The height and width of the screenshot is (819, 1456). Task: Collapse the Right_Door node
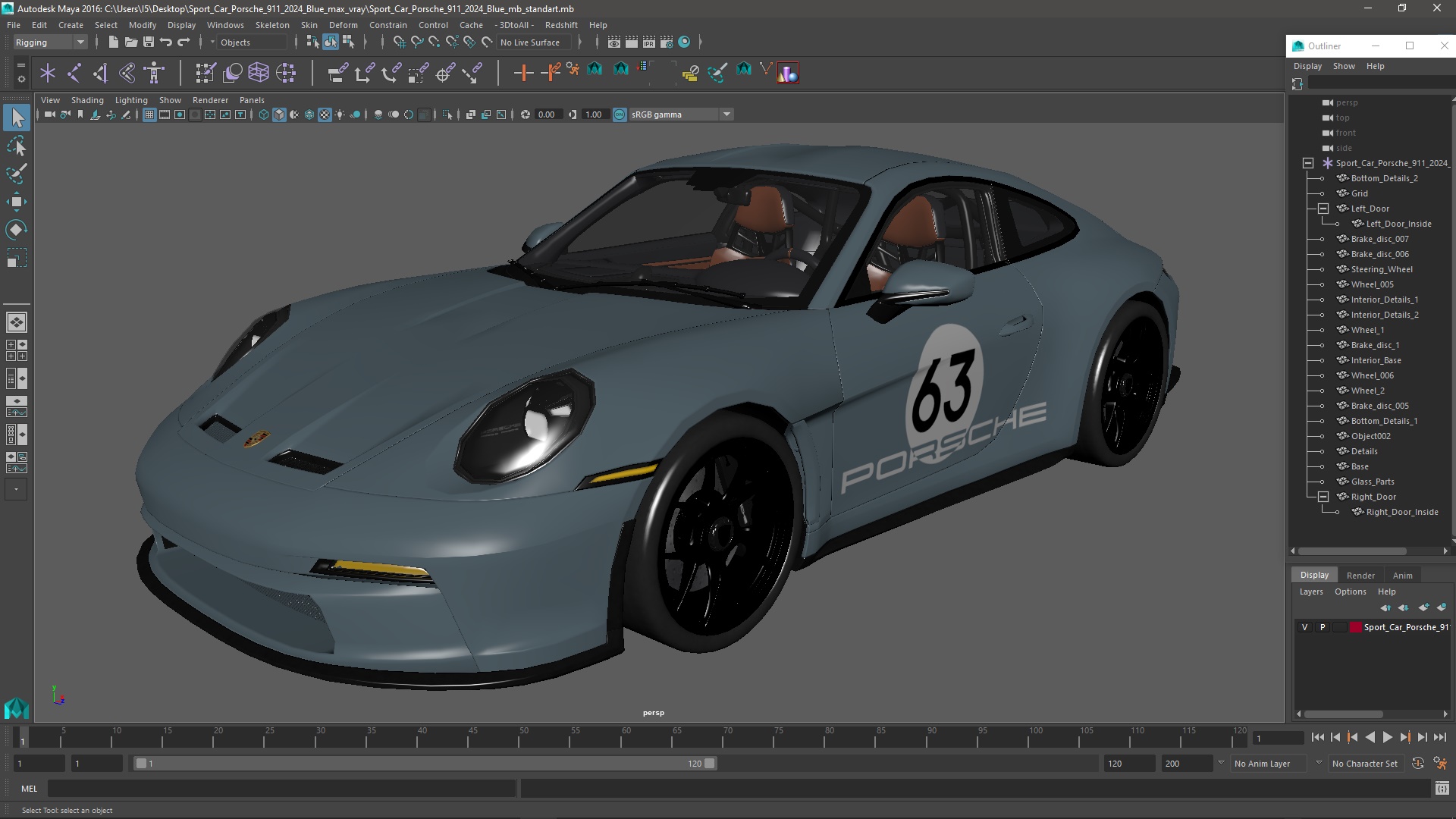1323,497
